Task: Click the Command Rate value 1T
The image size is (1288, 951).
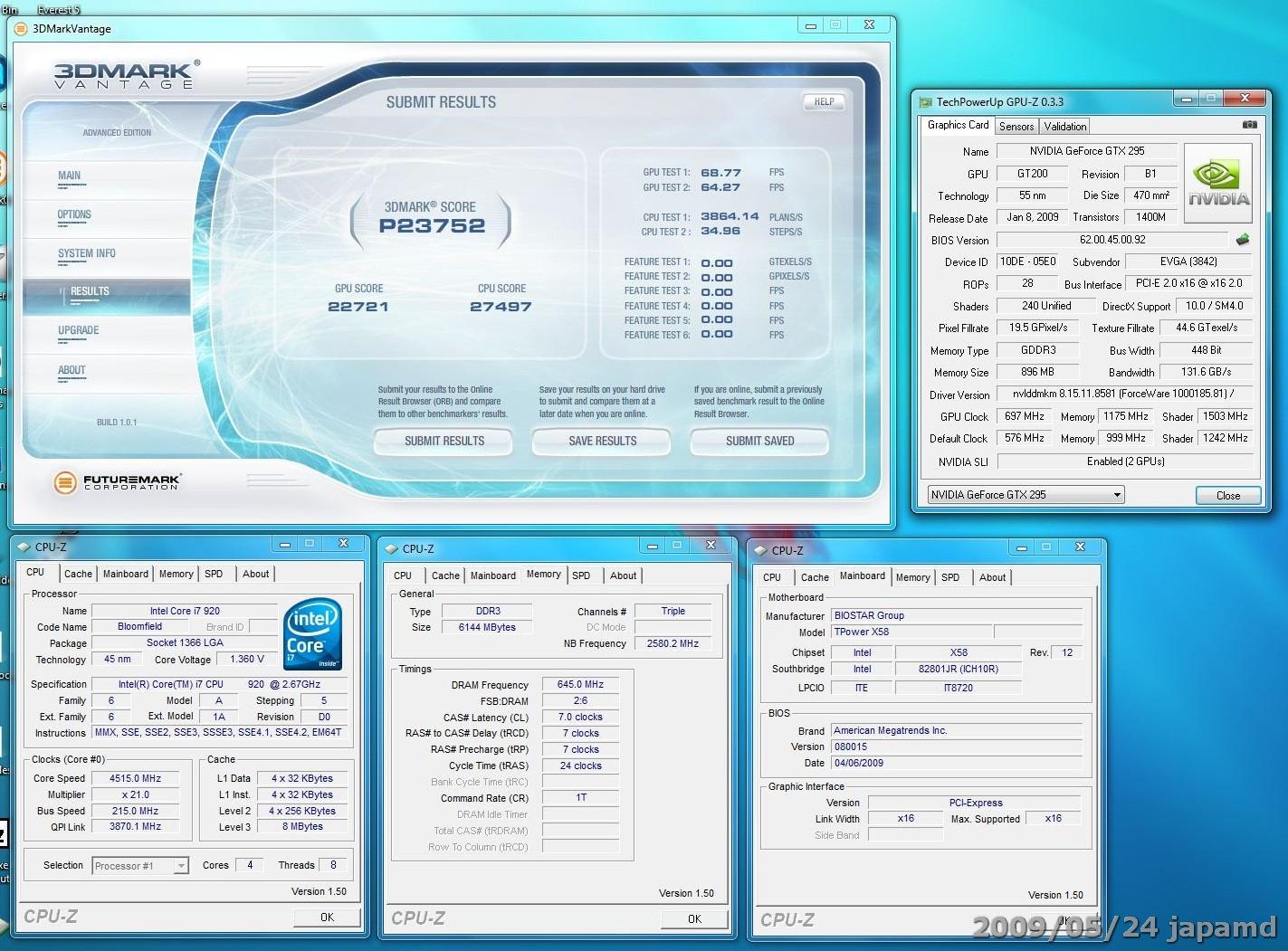Action: pyautogui.click(x=580, y=797)
